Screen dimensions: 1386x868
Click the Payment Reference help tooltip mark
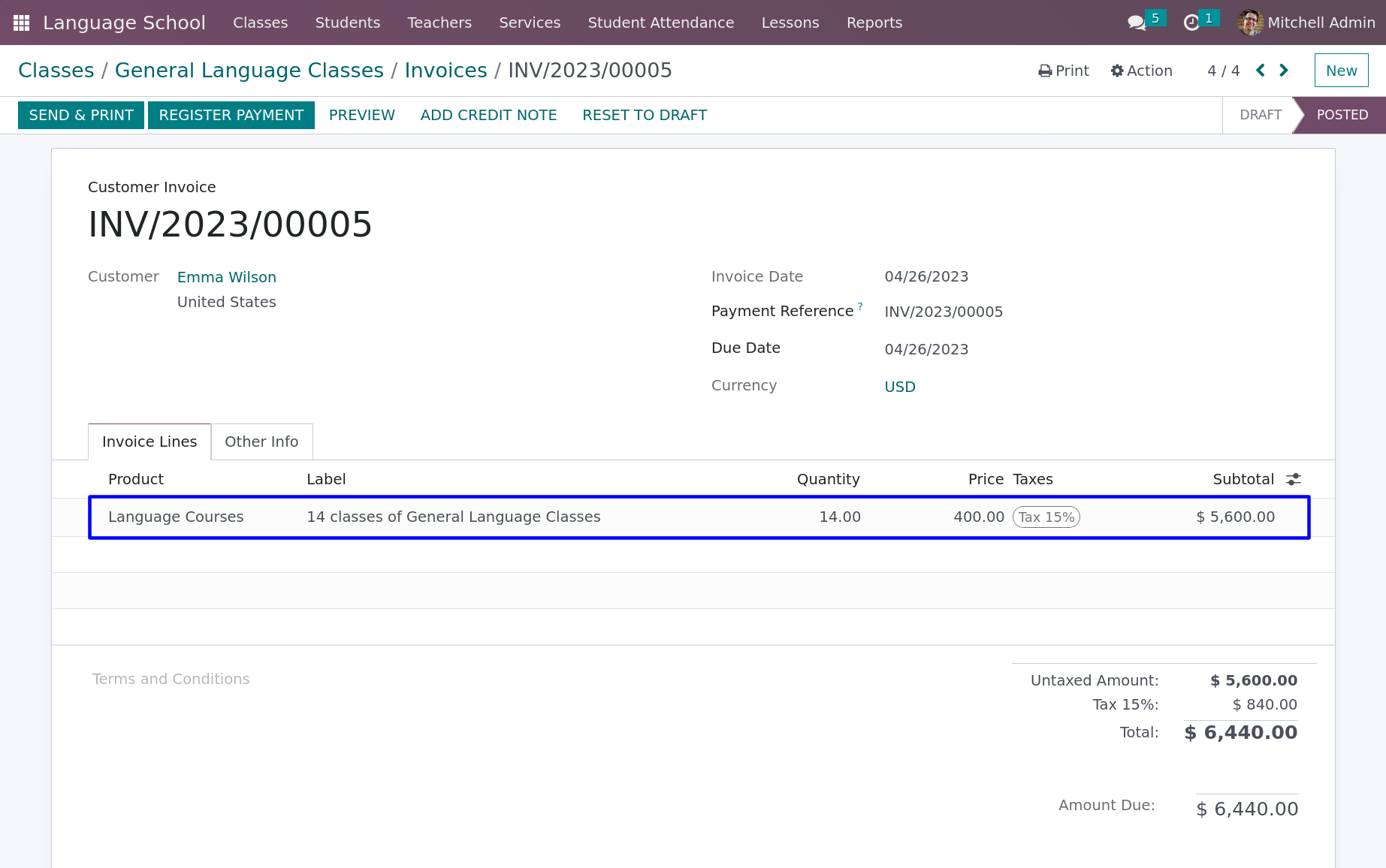(x=860, y=306)
